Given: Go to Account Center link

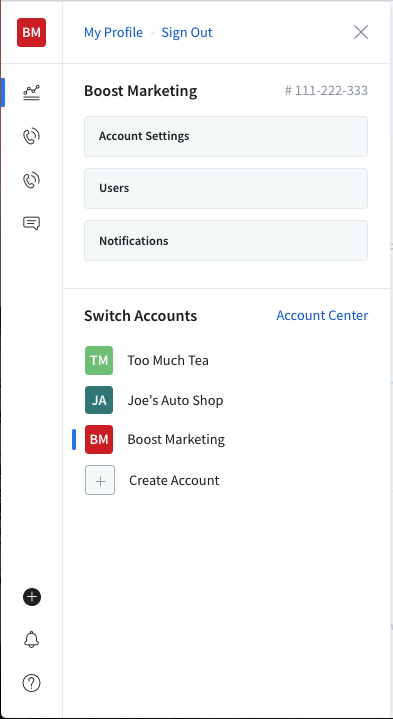Looking at the screenshot, I should pyautogui.click(x=322, y=315).
